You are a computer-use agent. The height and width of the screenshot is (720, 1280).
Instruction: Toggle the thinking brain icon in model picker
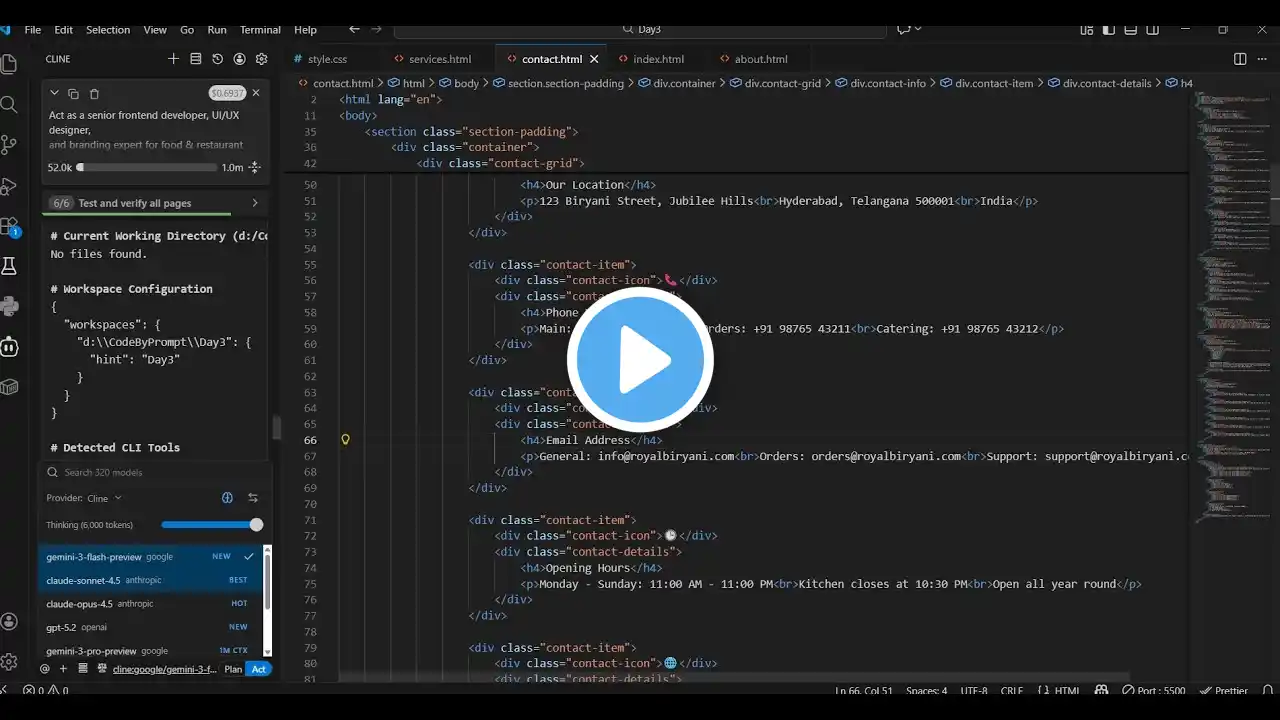227,498
